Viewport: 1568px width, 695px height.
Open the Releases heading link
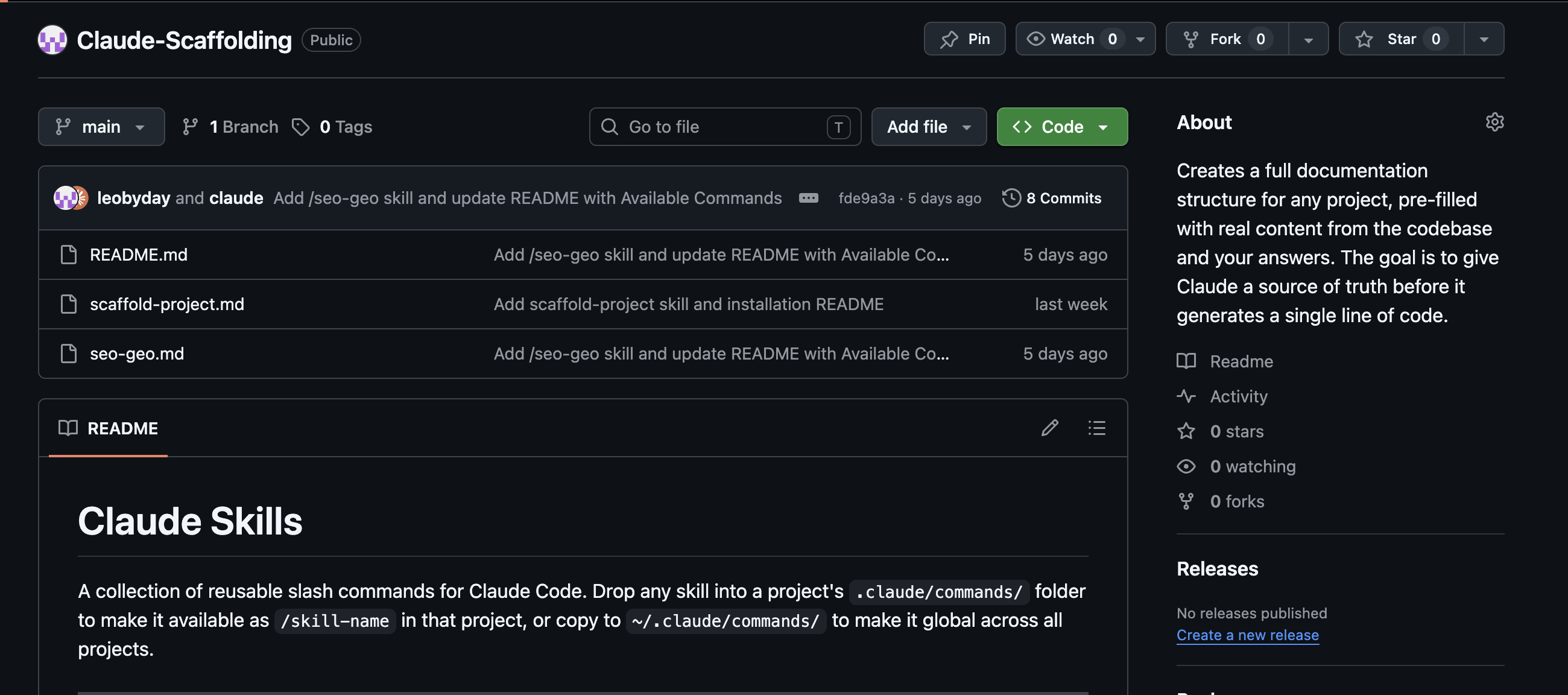tap(1217, 569)
